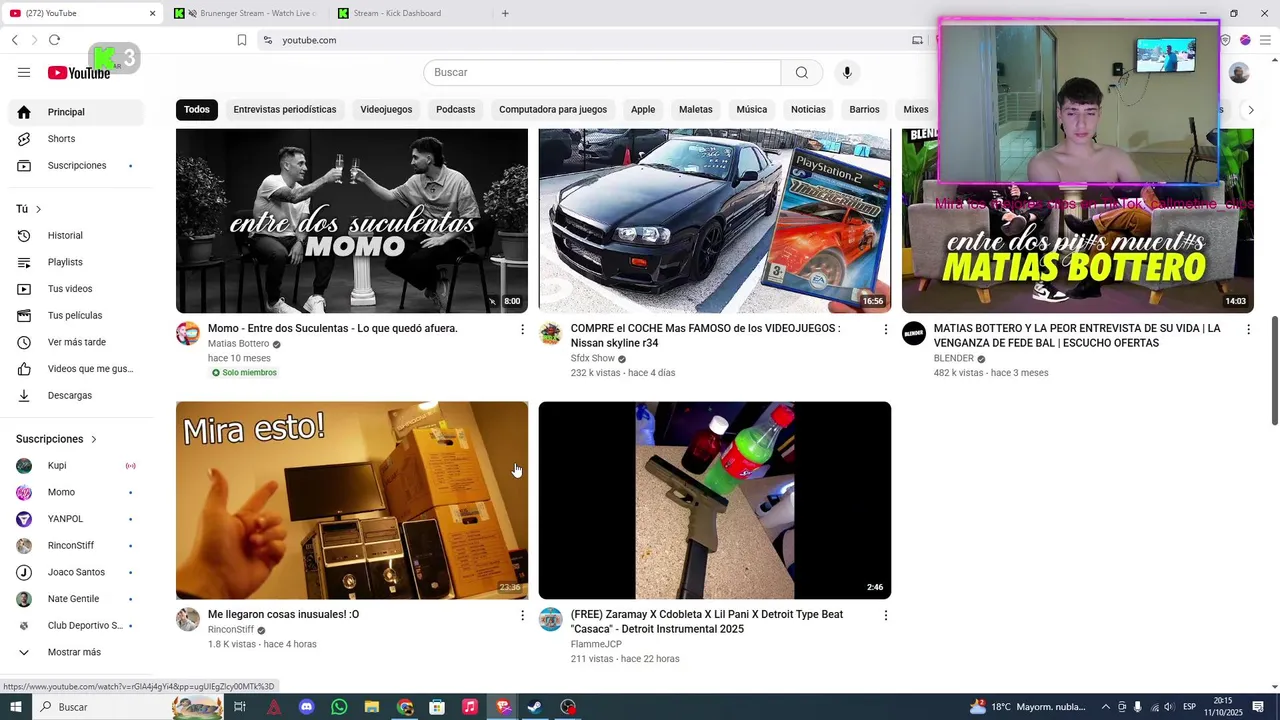Open Suscripciones in the sidebar
This screenshot has width=1280, height=720.
click(x=76, y=165)
